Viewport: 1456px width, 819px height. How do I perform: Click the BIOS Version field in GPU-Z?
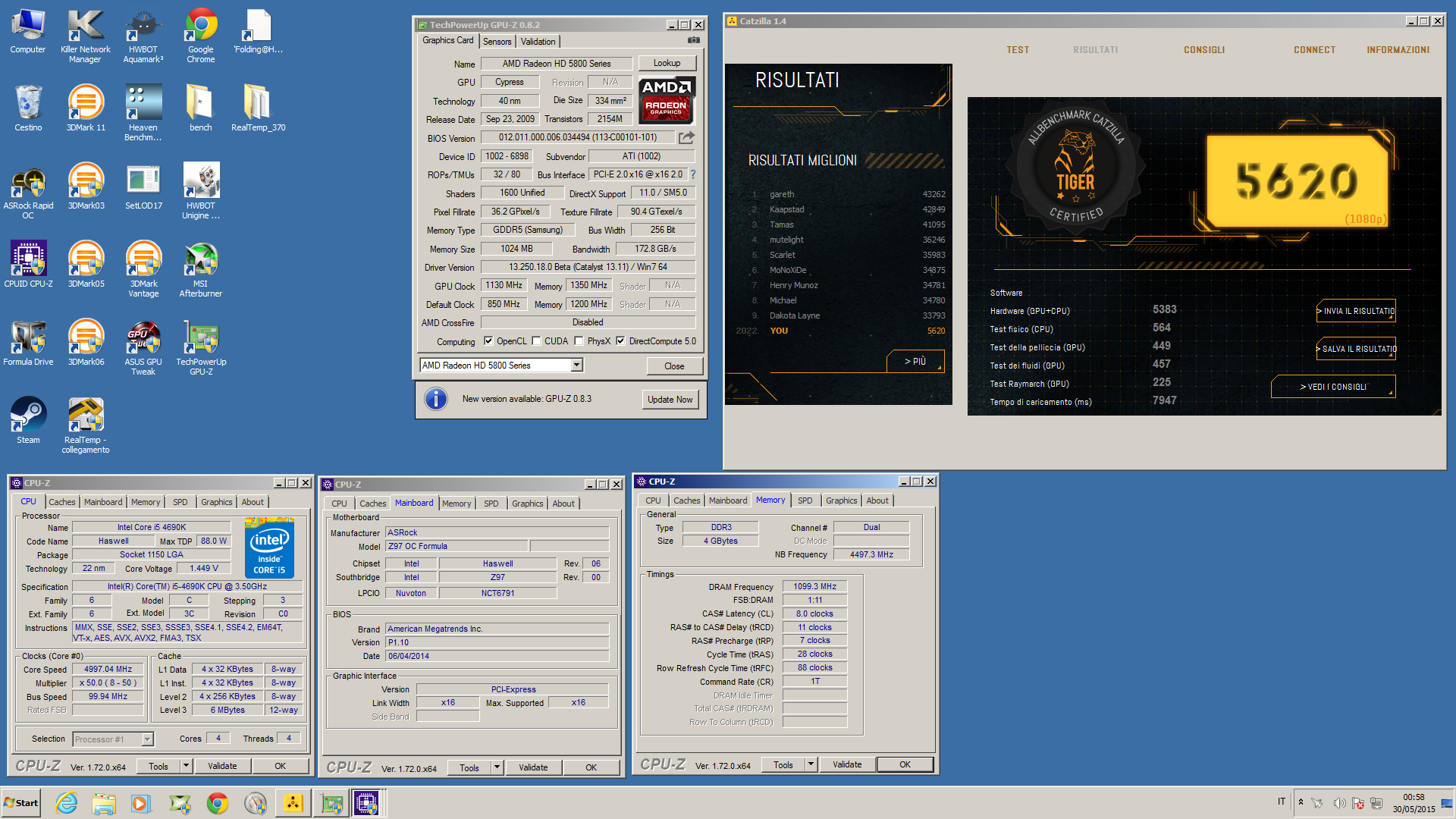578,137
